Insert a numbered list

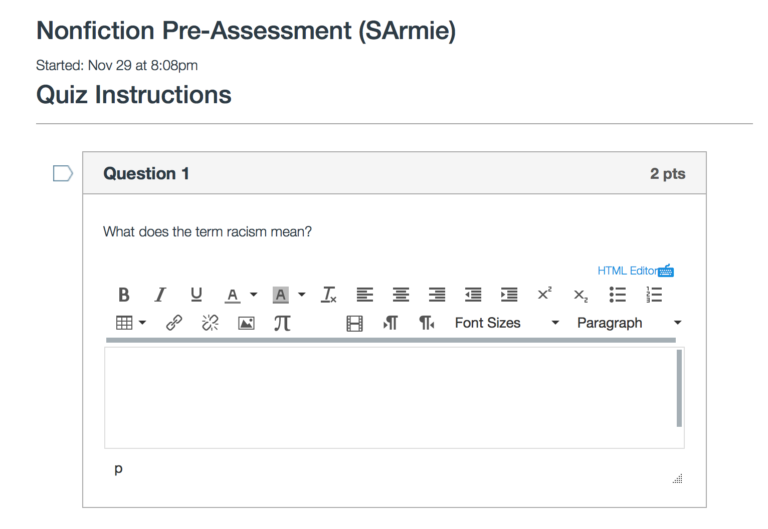point(654,295)
